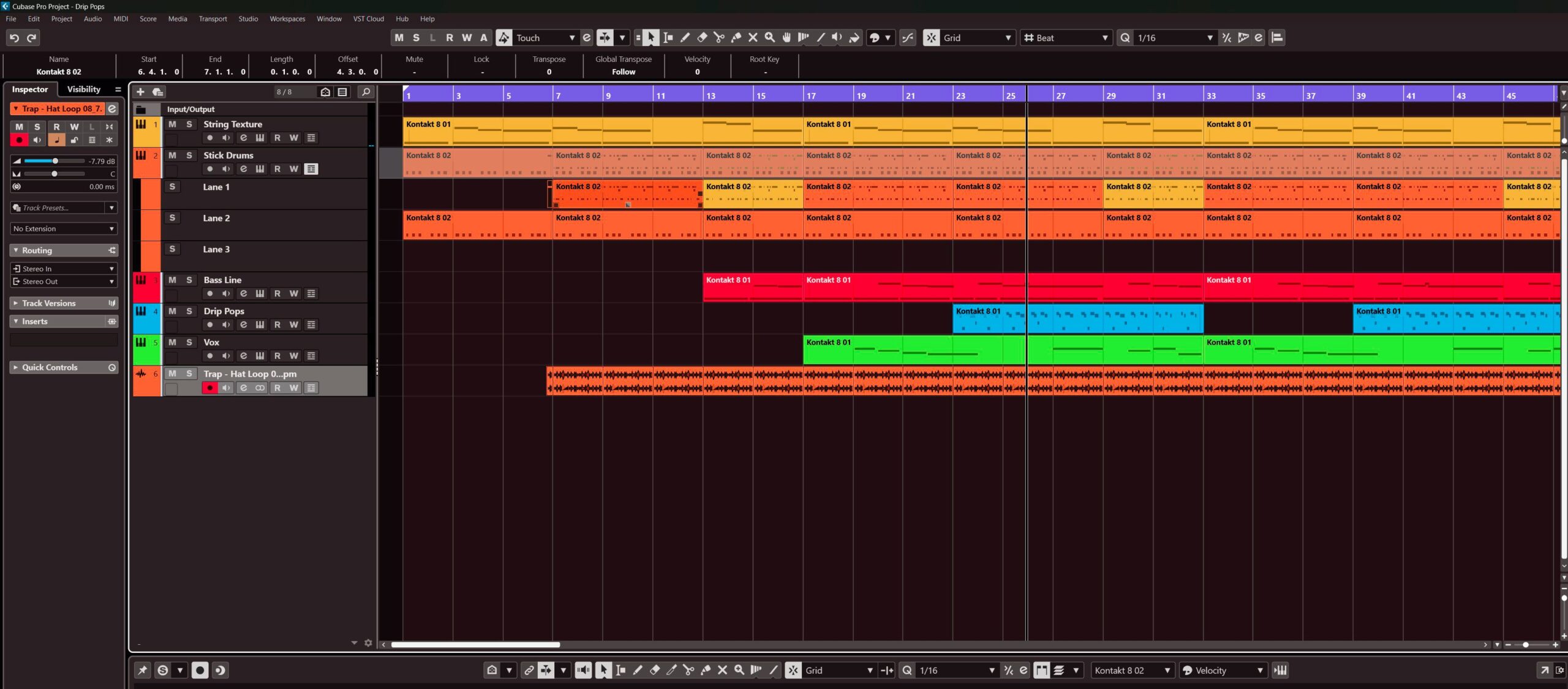The image size is (1568, 689).
Task: Click the Add Track plus icon
Action: (x=140, y=92)
